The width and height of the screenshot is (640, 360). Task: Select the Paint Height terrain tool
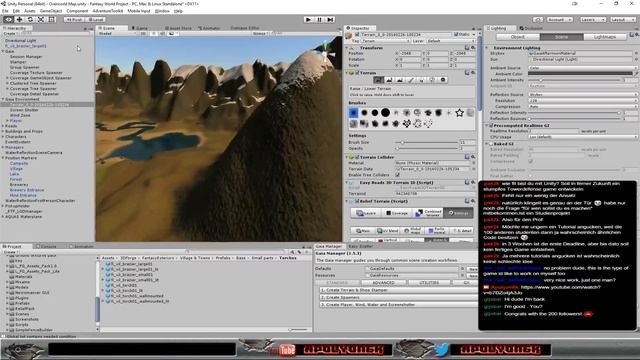(389, 80)
